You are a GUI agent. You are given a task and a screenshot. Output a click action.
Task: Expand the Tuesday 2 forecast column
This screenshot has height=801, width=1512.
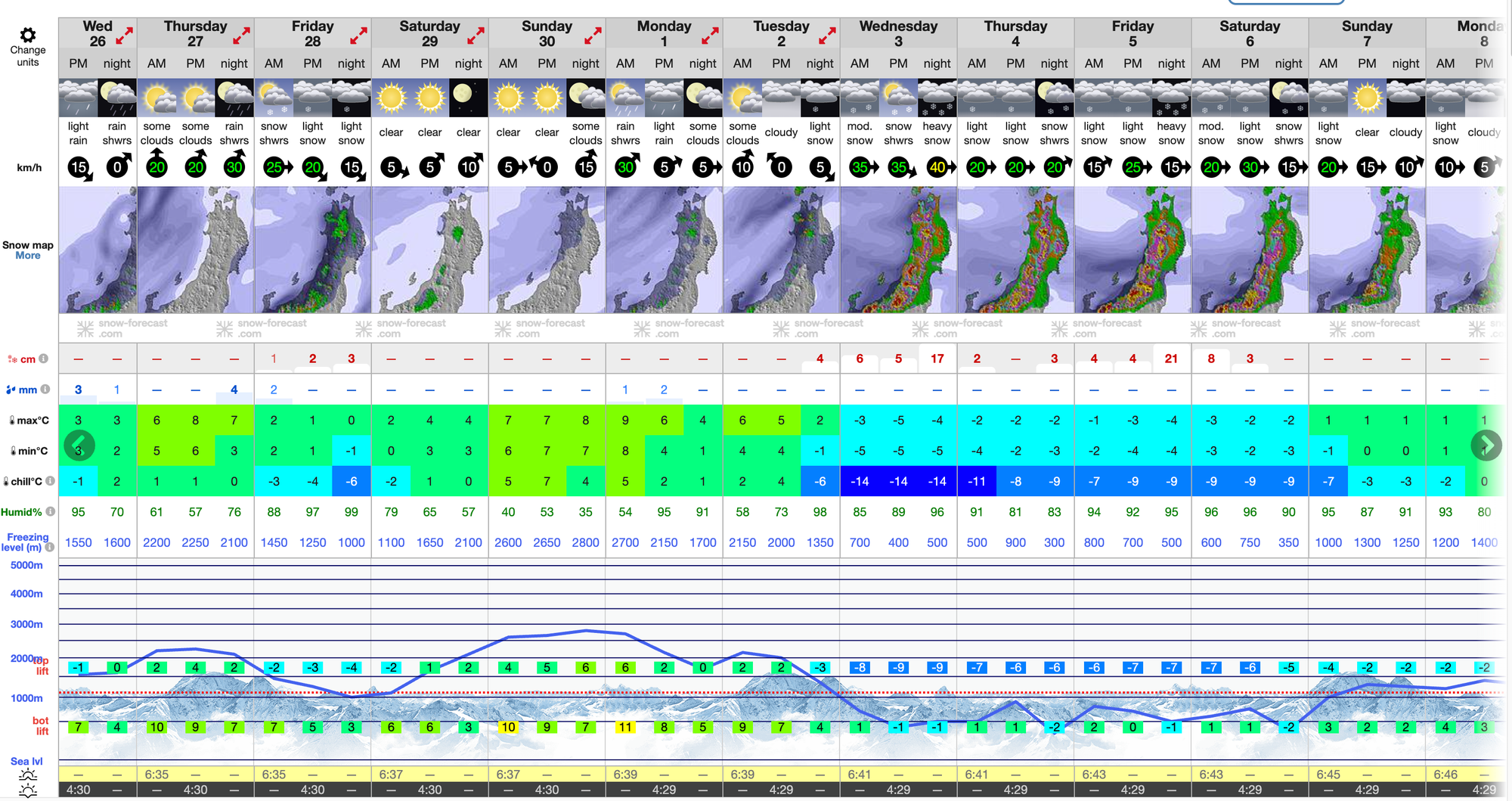[828, 35]
